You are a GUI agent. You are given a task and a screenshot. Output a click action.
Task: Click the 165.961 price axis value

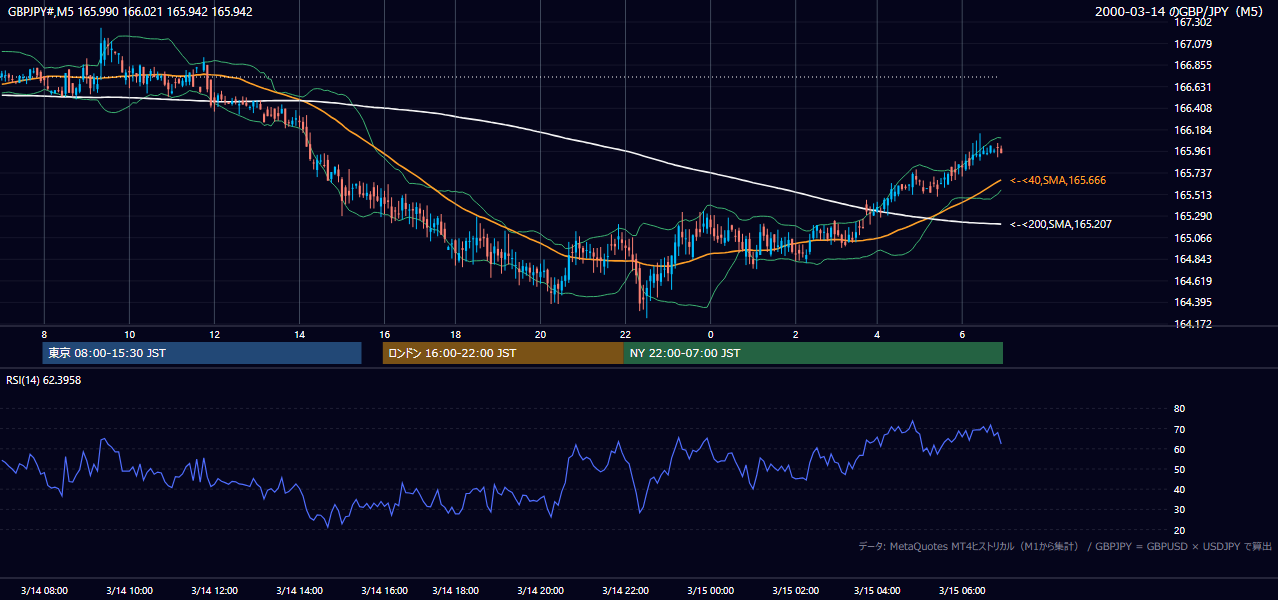(1193, 152)
